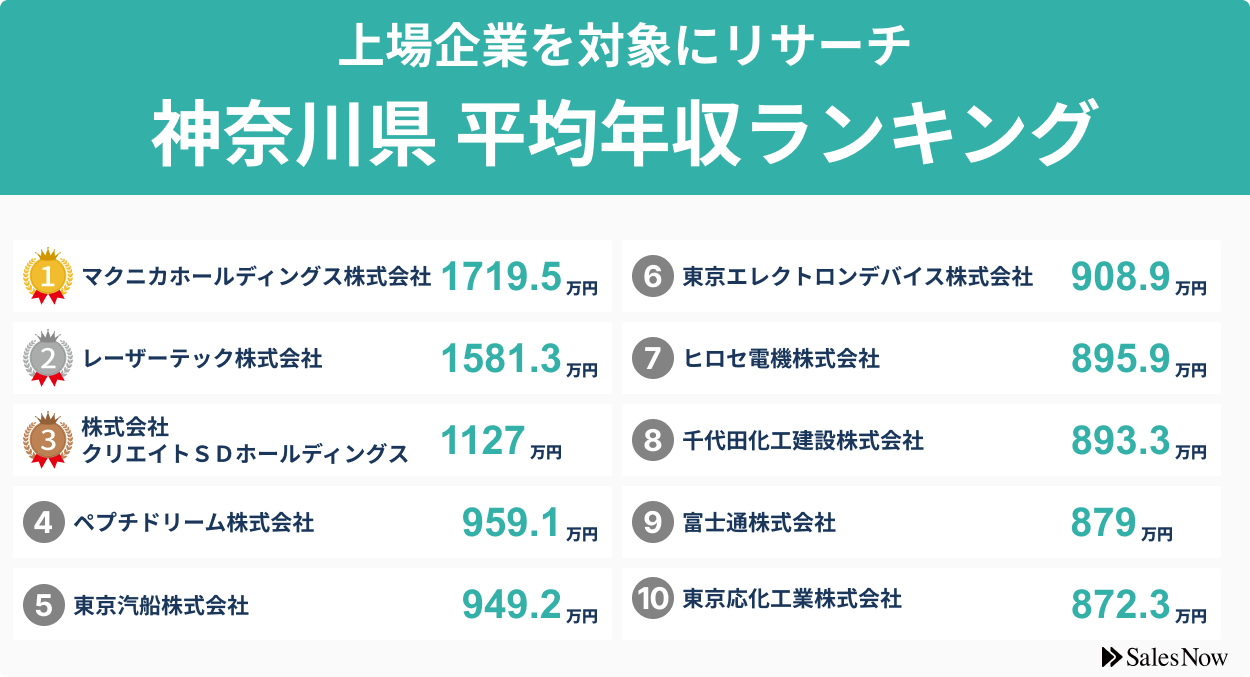Viewport: 1250px width, 677px height.
Task: Click the silver rank 2 medal icon
Action: pyautogui.click(x=48, y=357)
